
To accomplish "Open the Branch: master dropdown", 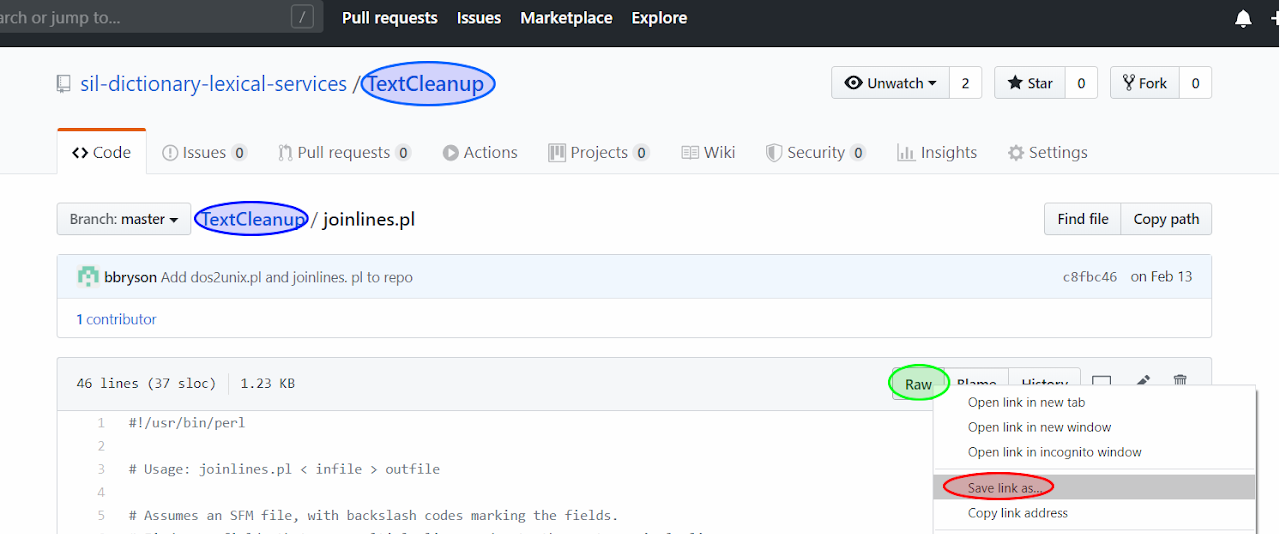I will 124,219.
